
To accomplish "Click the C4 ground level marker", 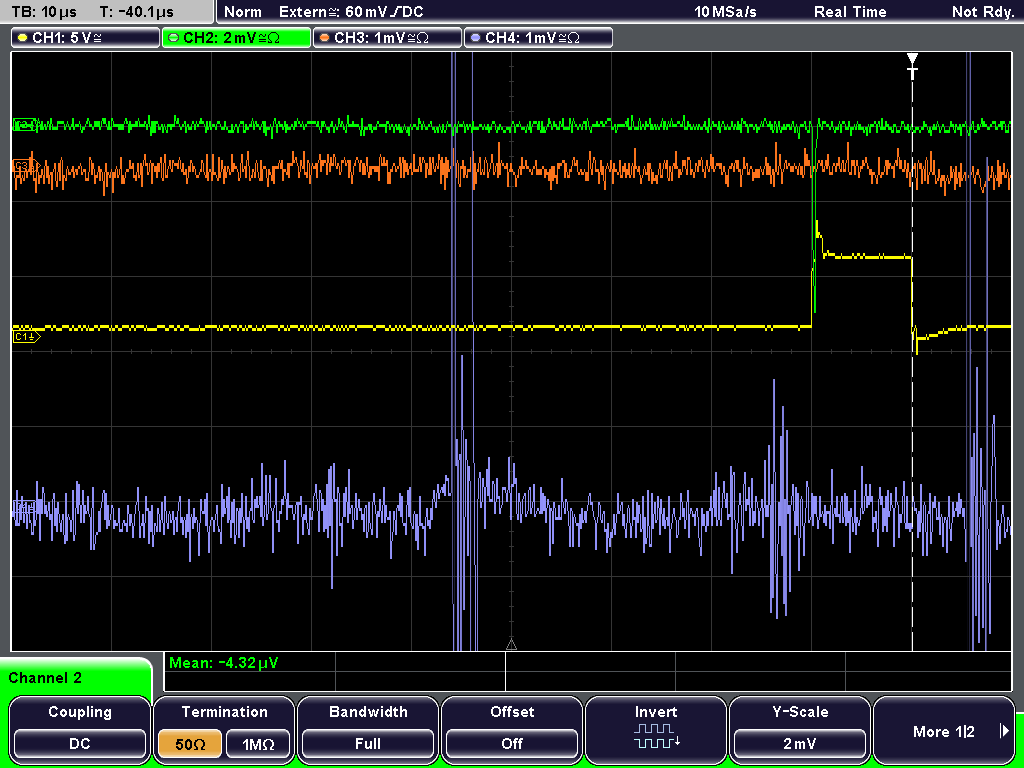I will point(25,507).
